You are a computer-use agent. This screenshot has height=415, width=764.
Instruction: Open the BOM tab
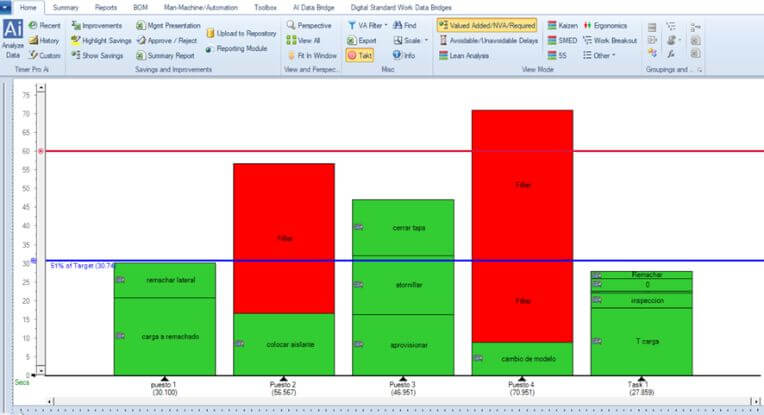tap(140, 7)
